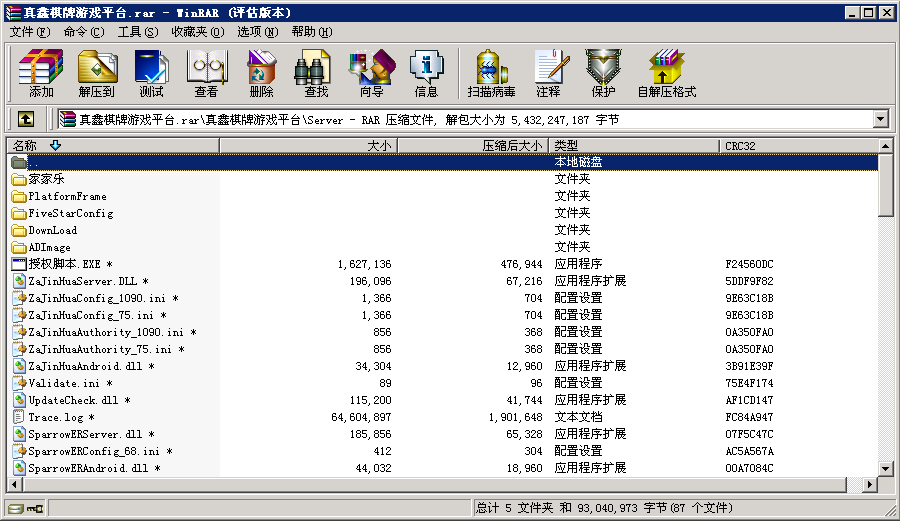Click the 删除 (Delete) toolbar icon
Screen dimensions: 900x521
261,73
